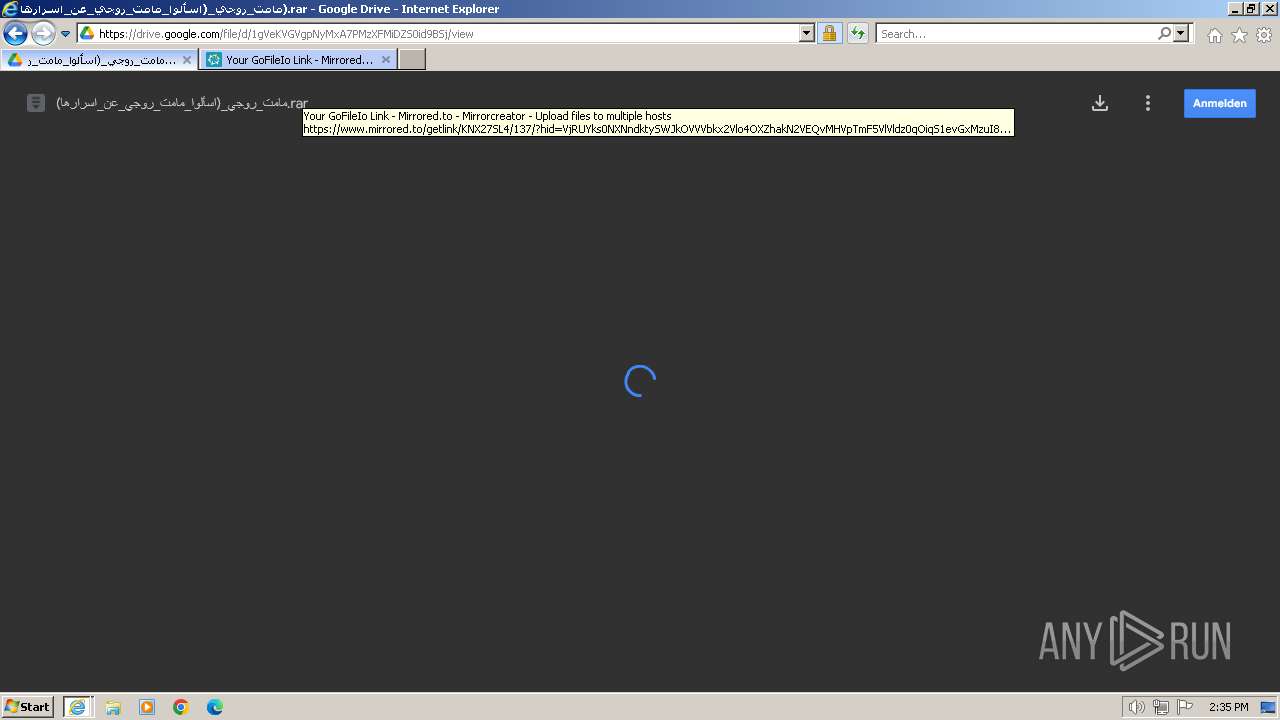This screenshot has height=720, width=1280.
Task: Close the Google Drive rar tab
Action: coord(186,60)
